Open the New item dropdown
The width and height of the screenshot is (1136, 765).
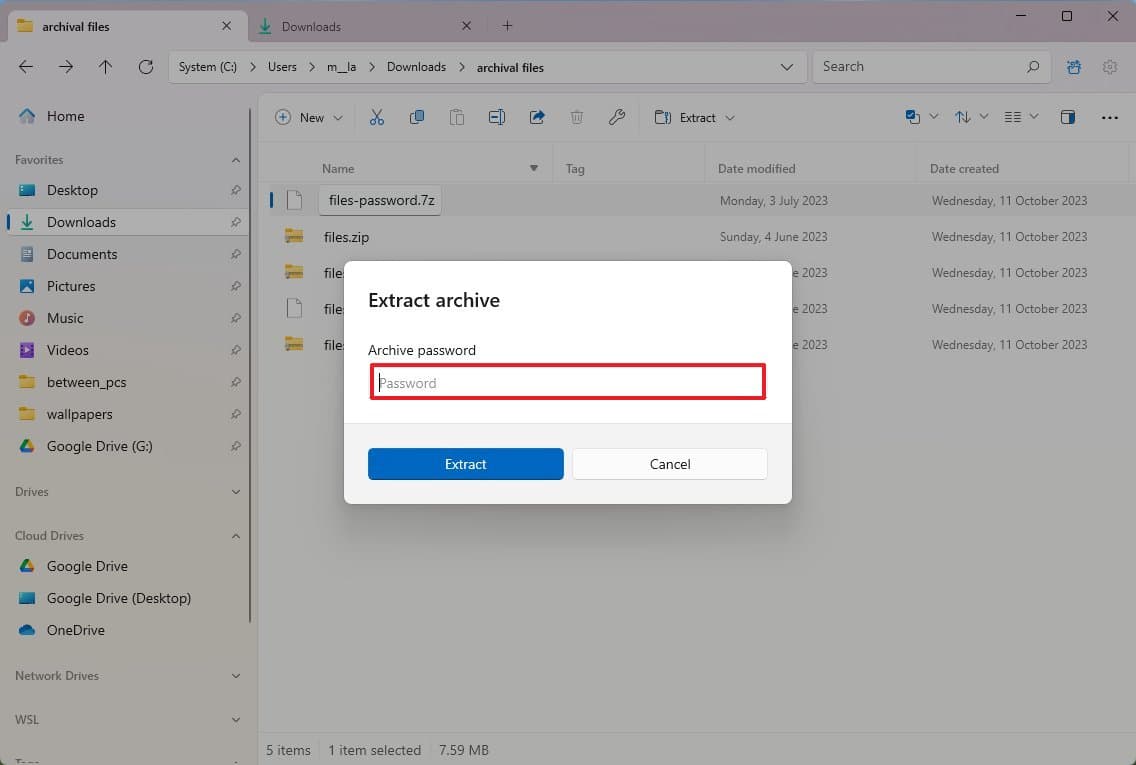[338, 117]
